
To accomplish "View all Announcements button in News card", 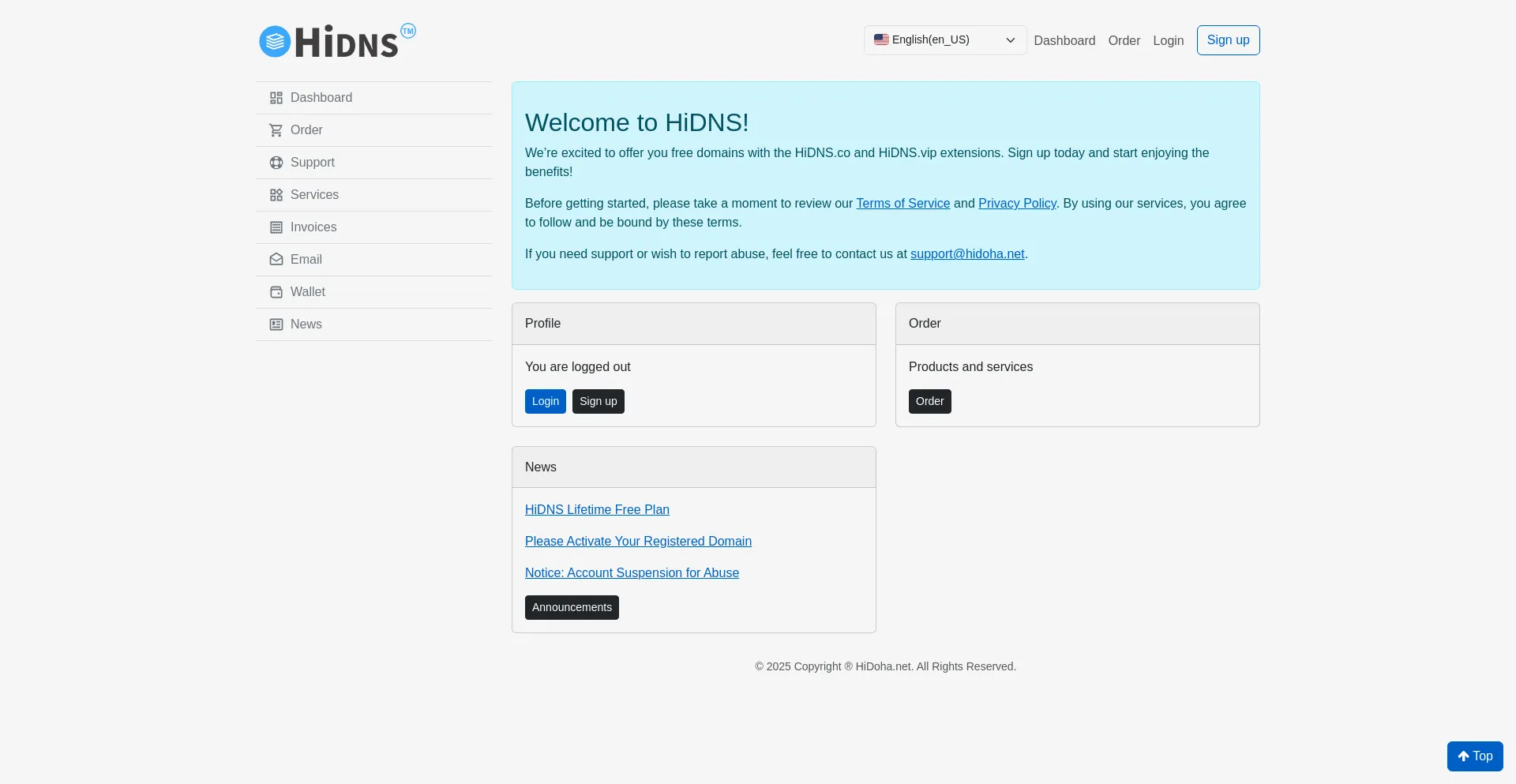I will (572, 607).
